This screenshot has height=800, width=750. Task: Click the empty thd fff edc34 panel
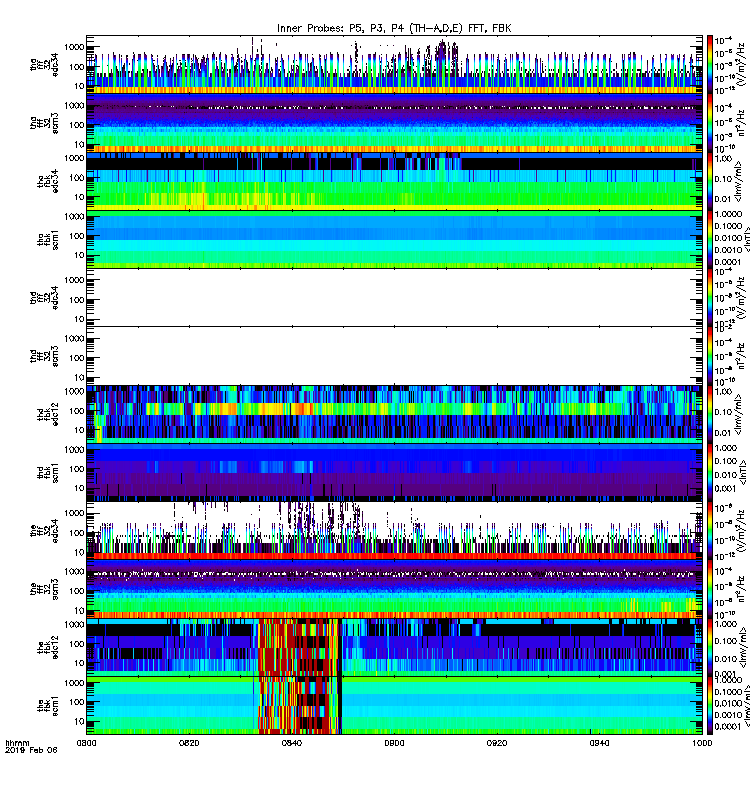[394, 297]
